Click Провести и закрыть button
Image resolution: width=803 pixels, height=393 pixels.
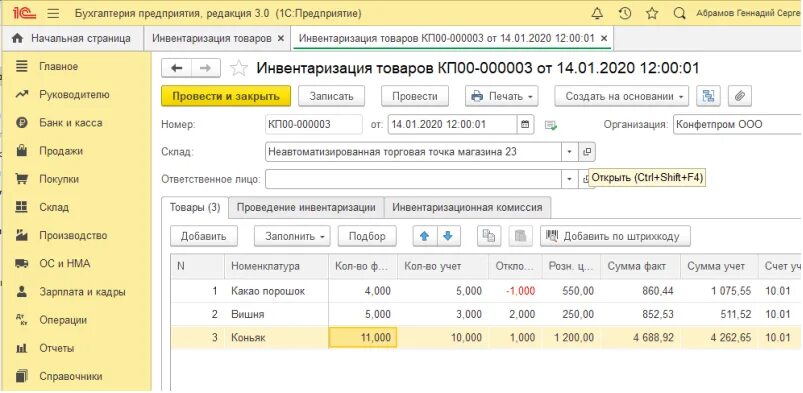pos(226,96)
